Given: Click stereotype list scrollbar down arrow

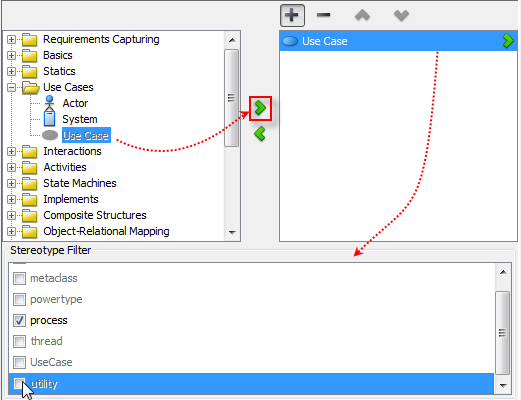Looking at the screenshot, I should (503, 386).
